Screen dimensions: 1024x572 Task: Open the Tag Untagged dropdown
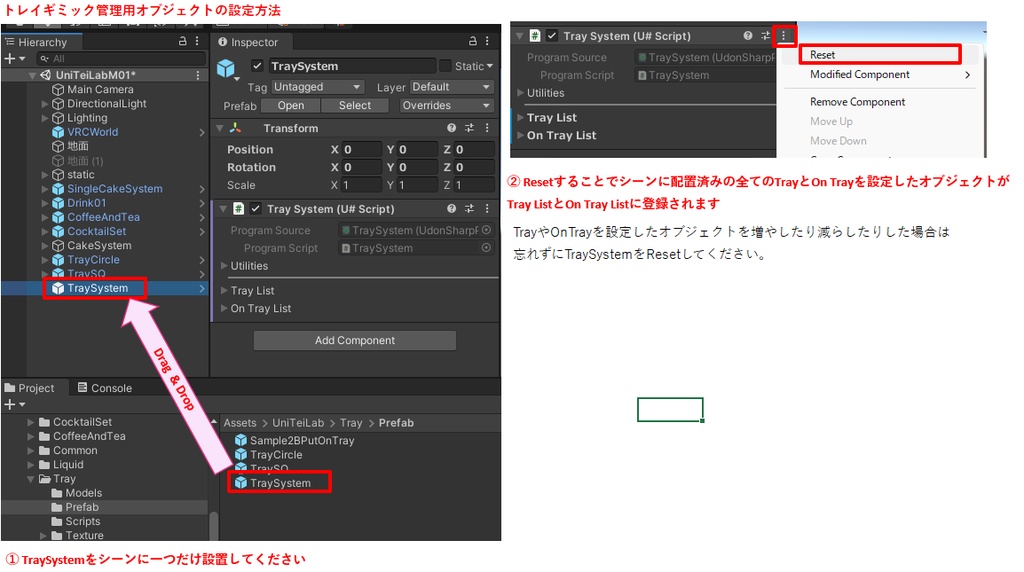pyautogui.click(x=317, y=87)
